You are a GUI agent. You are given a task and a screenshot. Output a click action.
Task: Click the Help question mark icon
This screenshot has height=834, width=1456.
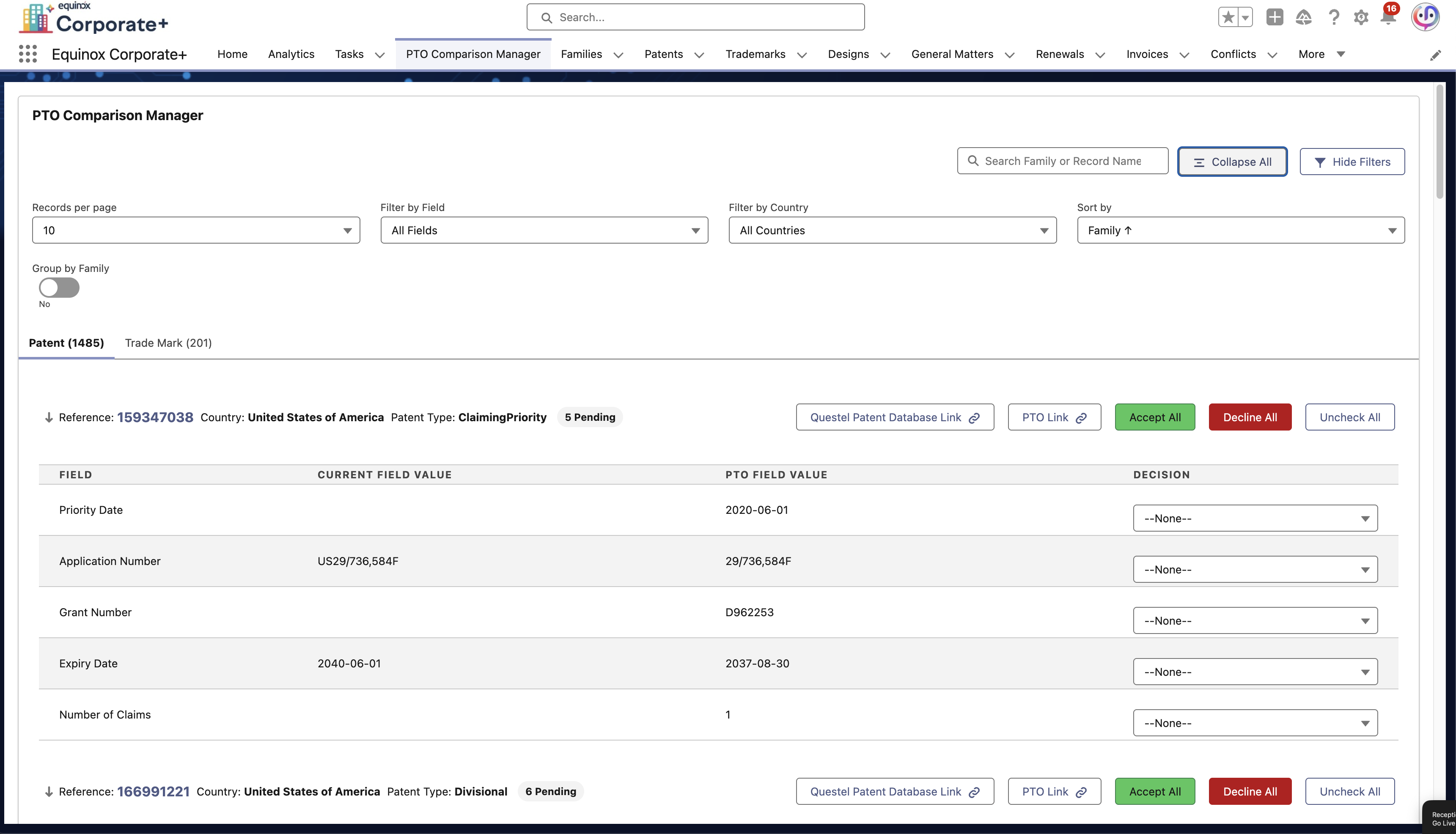[1333, 17]
